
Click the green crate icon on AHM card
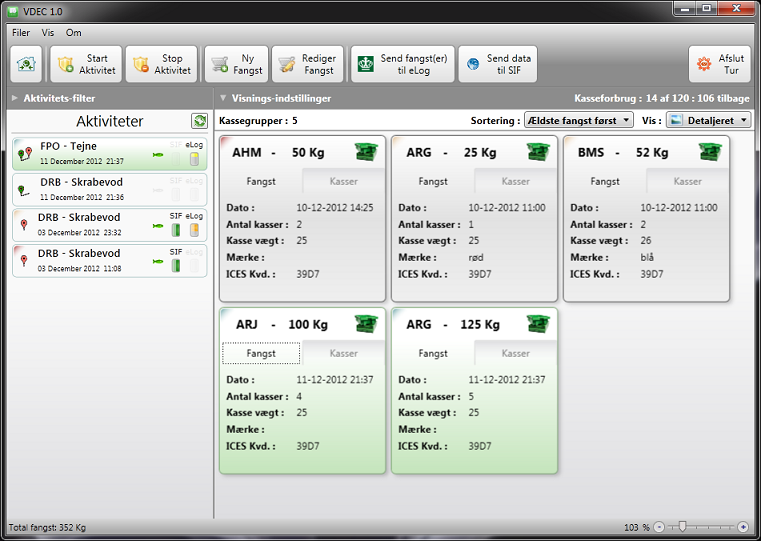pyautogui.click(x=367, y=153)
